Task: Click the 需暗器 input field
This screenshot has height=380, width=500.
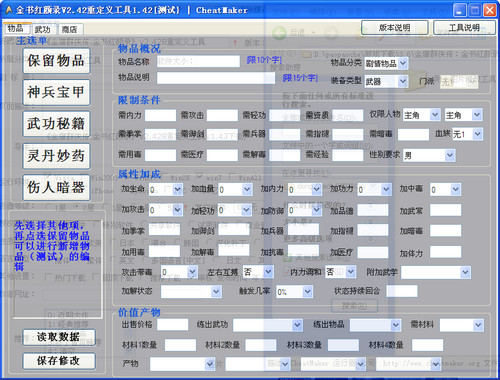Action: click(413, 135)
